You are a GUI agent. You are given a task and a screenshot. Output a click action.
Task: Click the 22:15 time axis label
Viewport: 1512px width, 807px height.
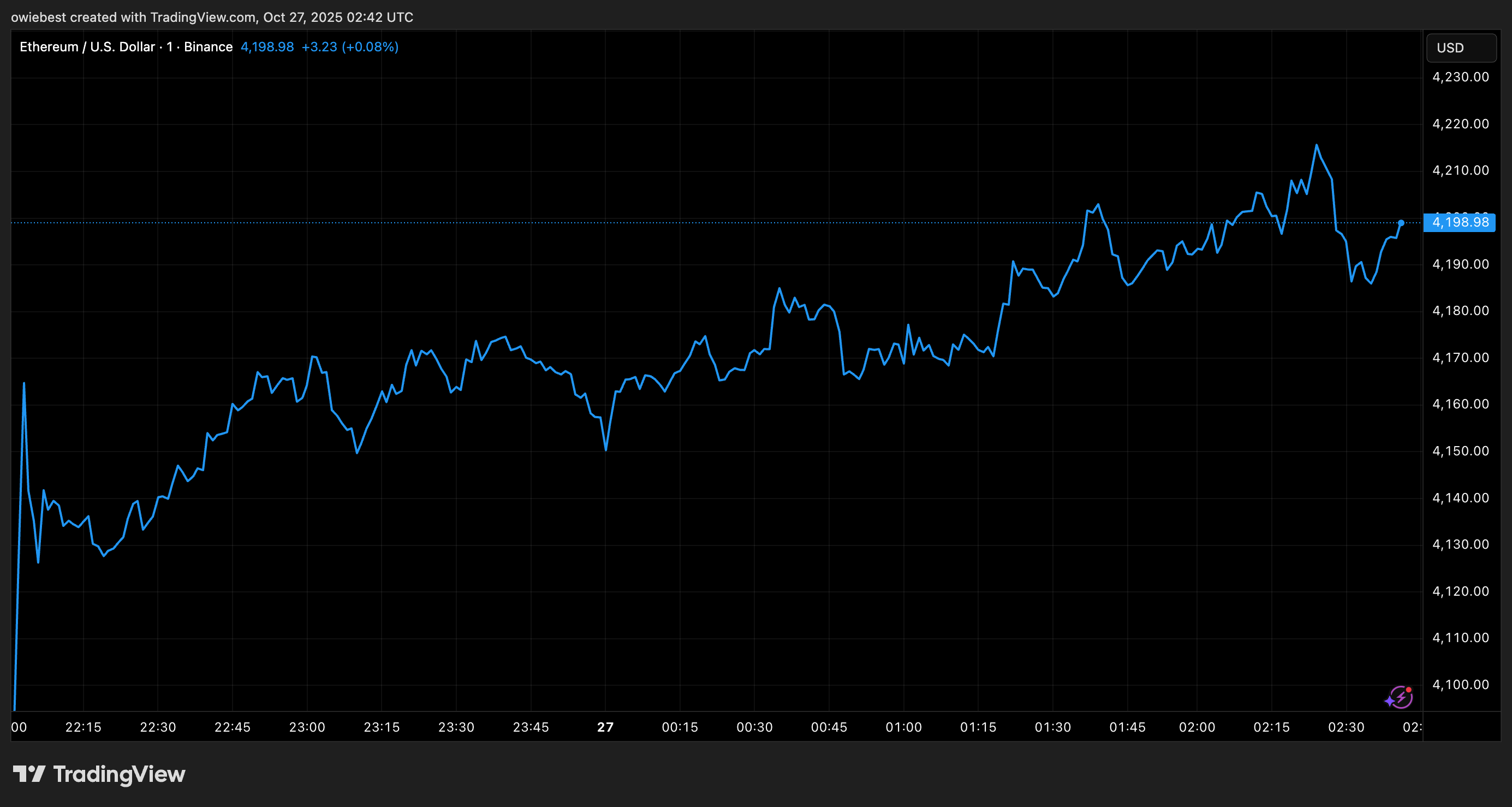(x=84, y=727)
